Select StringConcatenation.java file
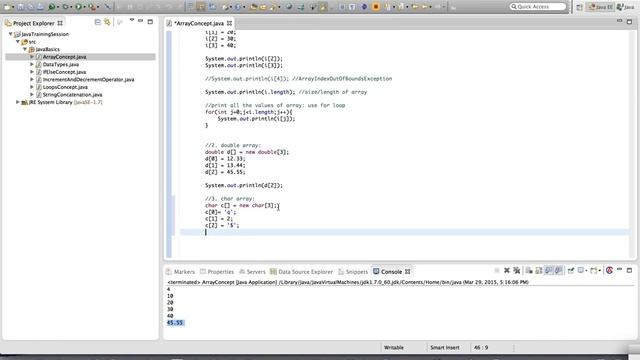 (72, 95)
